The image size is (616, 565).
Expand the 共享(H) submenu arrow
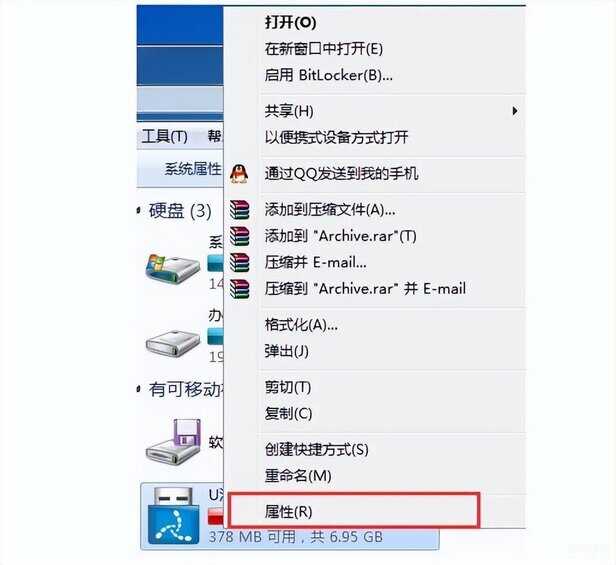(515, 111)
